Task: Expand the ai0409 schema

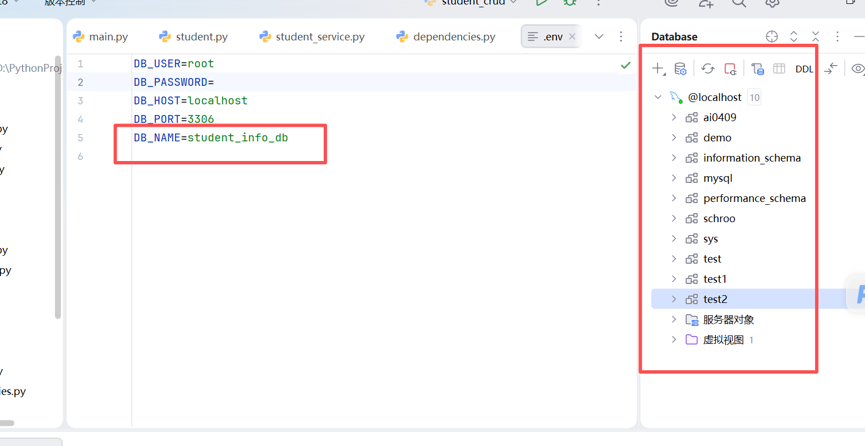Action: point(674,117)
